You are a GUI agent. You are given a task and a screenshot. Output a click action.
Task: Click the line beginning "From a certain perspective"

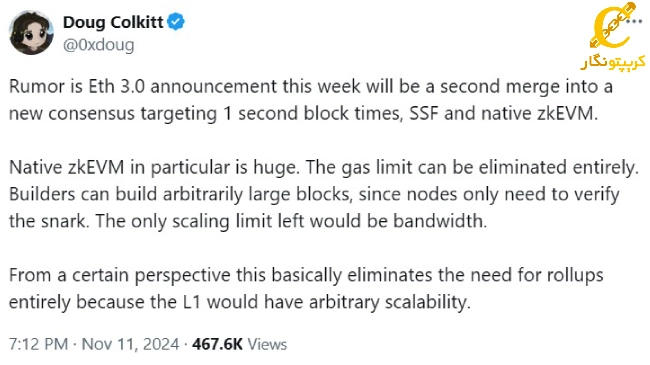tap(306, 275)
